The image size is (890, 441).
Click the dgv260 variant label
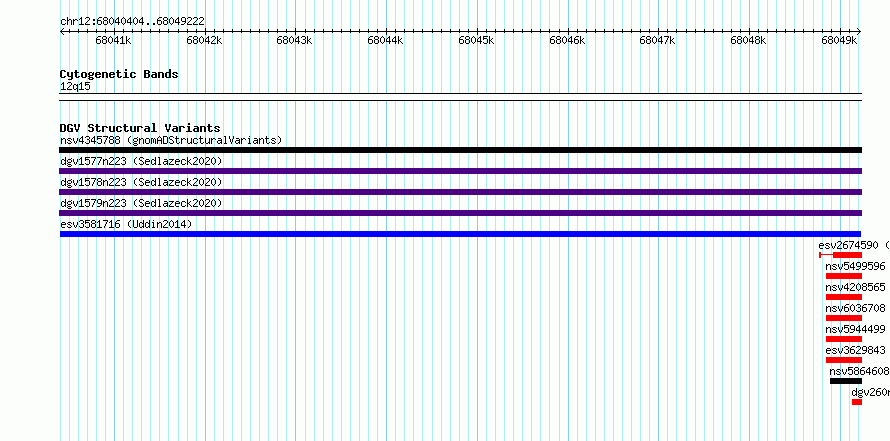click(870, 392)
